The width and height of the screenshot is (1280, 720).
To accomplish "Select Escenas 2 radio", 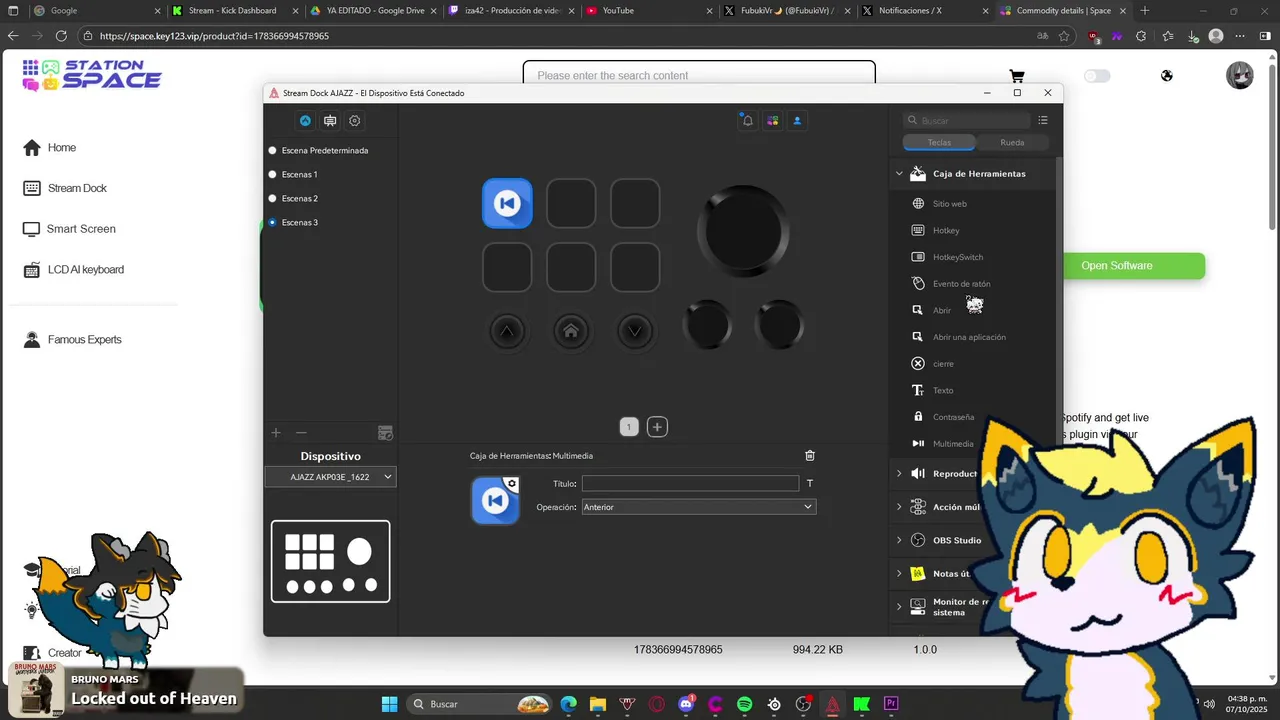I will coord(272,199).
